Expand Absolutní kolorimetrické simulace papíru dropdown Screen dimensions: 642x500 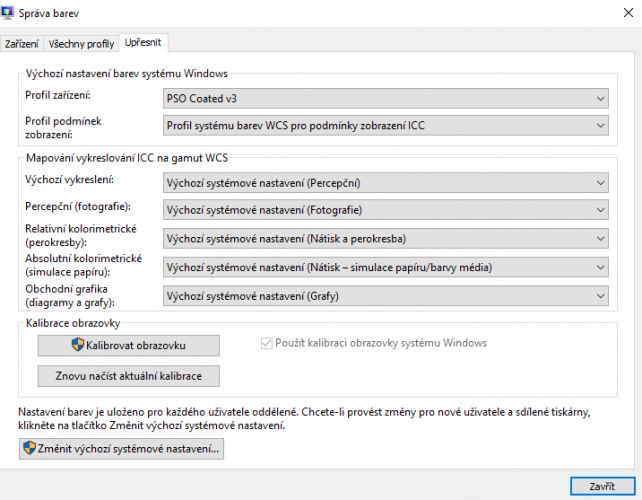[x=386, y=267]
